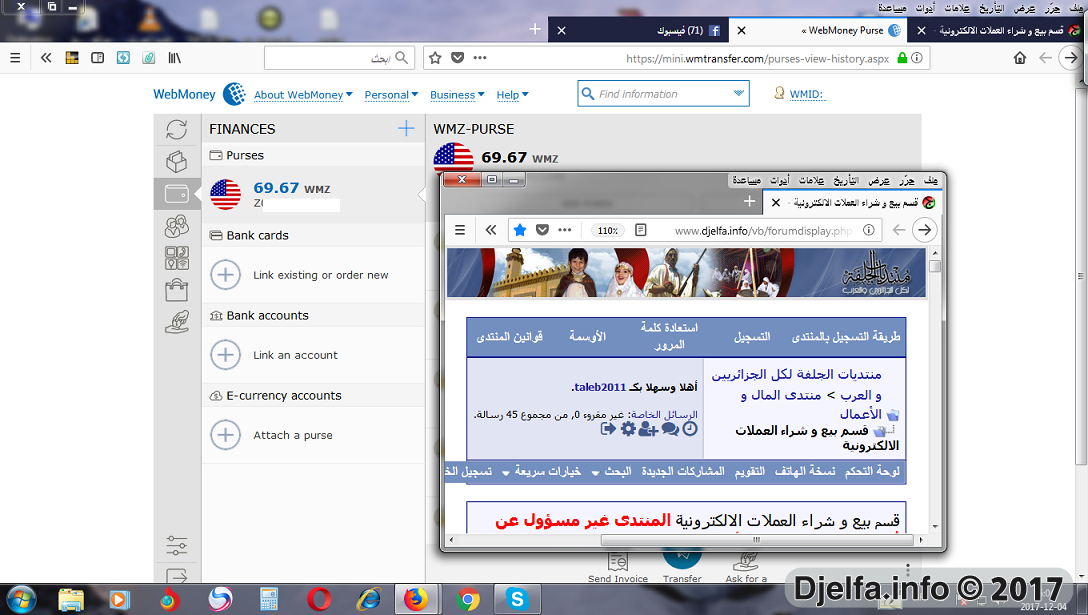This screenshot has height=615, width=1088.
Task: Click the green paperclip extension icon in main toolbar
Action: pos(148,58)
